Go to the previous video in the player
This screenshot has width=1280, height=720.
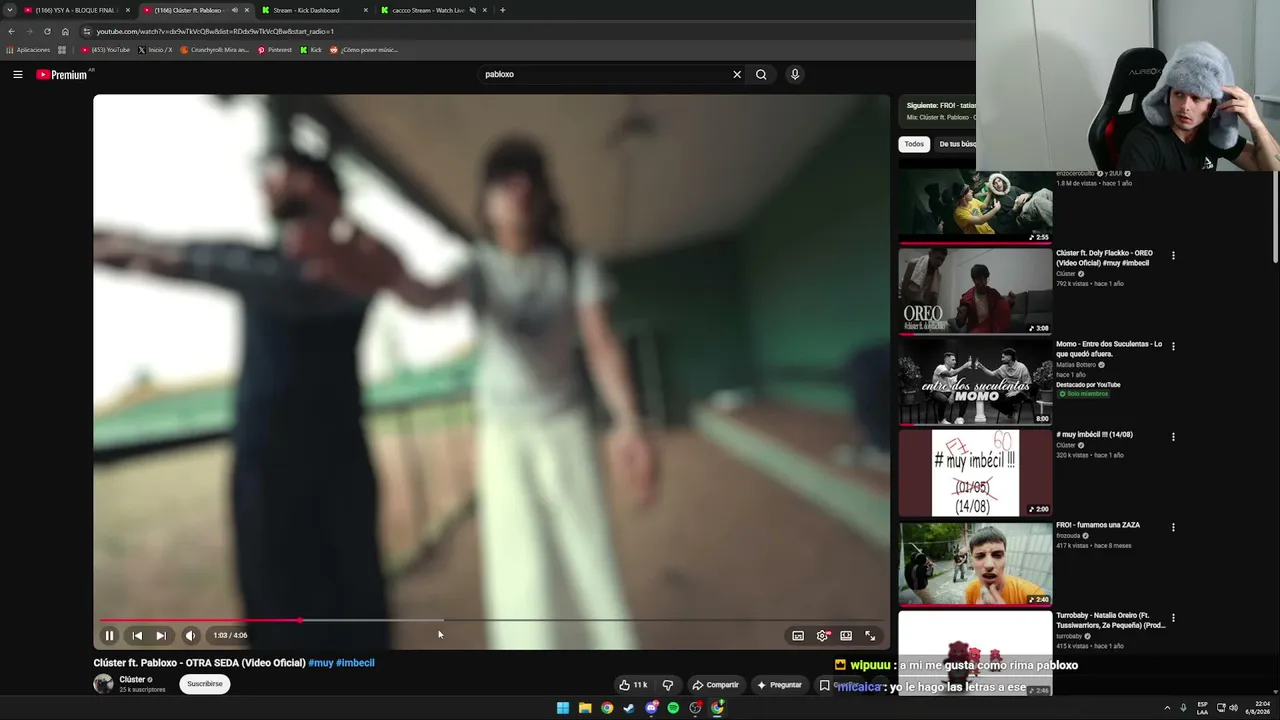tap(137, 635)
